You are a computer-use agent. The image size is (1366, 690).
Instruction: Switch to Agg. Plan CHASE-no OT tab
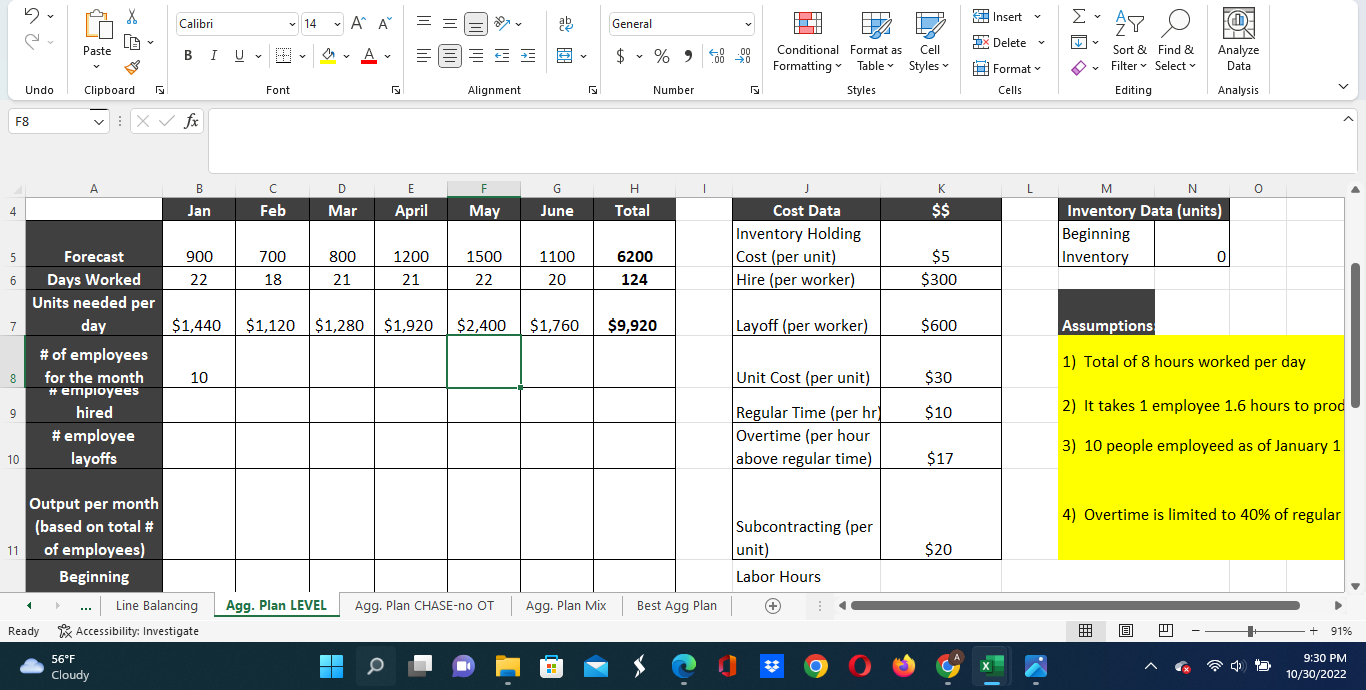pos(424,605)
